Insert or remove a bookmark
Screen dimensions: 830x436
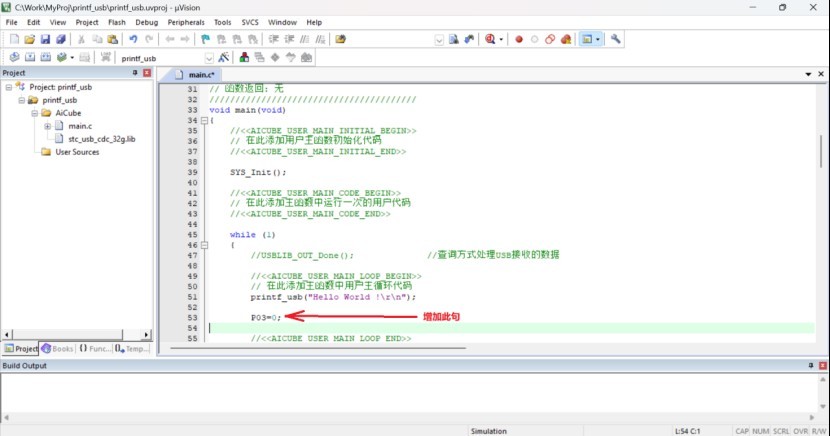[205, 39]
